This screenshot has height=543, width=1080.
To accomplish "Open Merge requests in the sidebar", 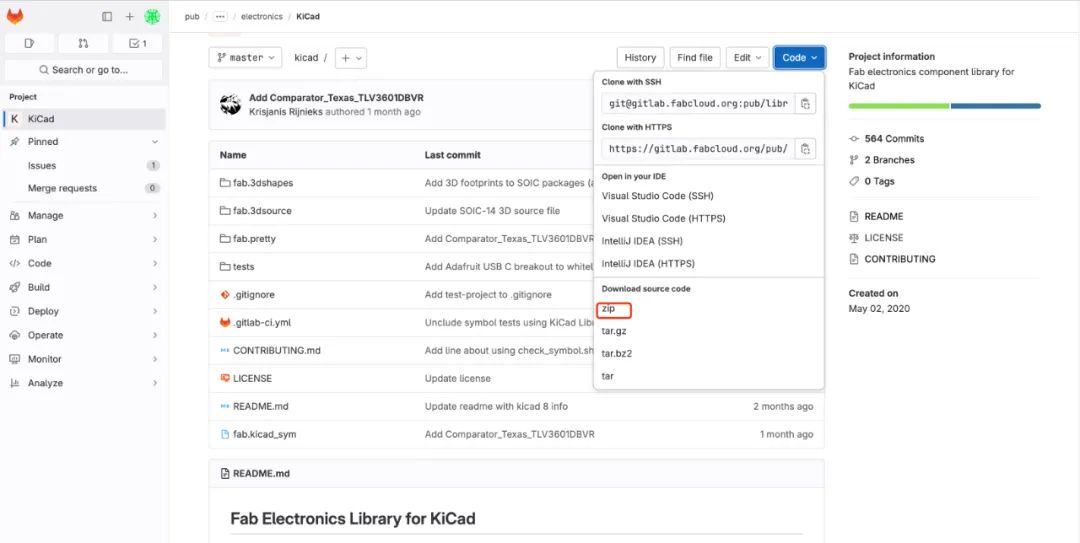I will click(x=85, y=188).
